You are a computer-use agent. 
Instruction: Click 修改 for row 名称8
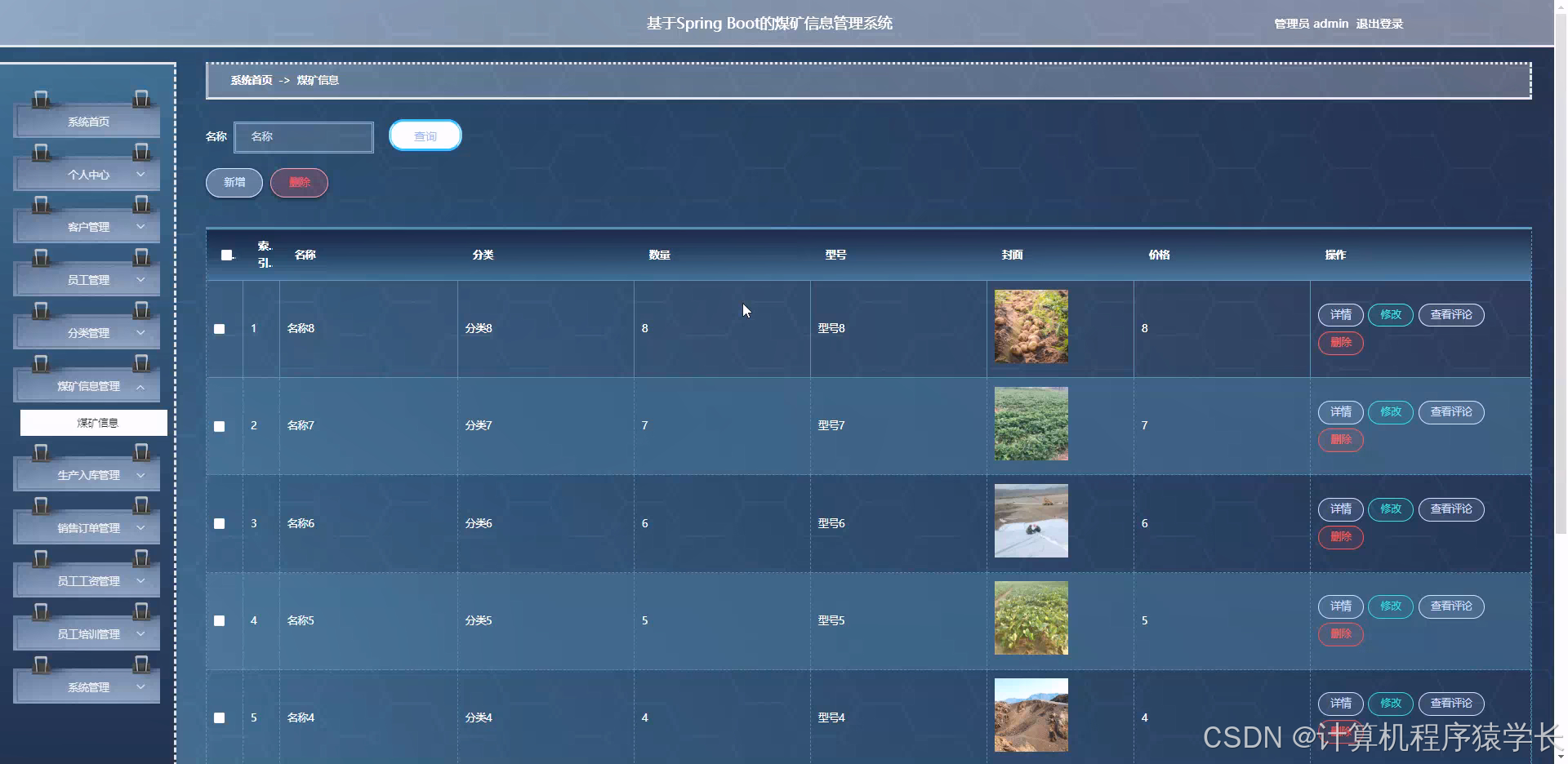pos(1391,315)
